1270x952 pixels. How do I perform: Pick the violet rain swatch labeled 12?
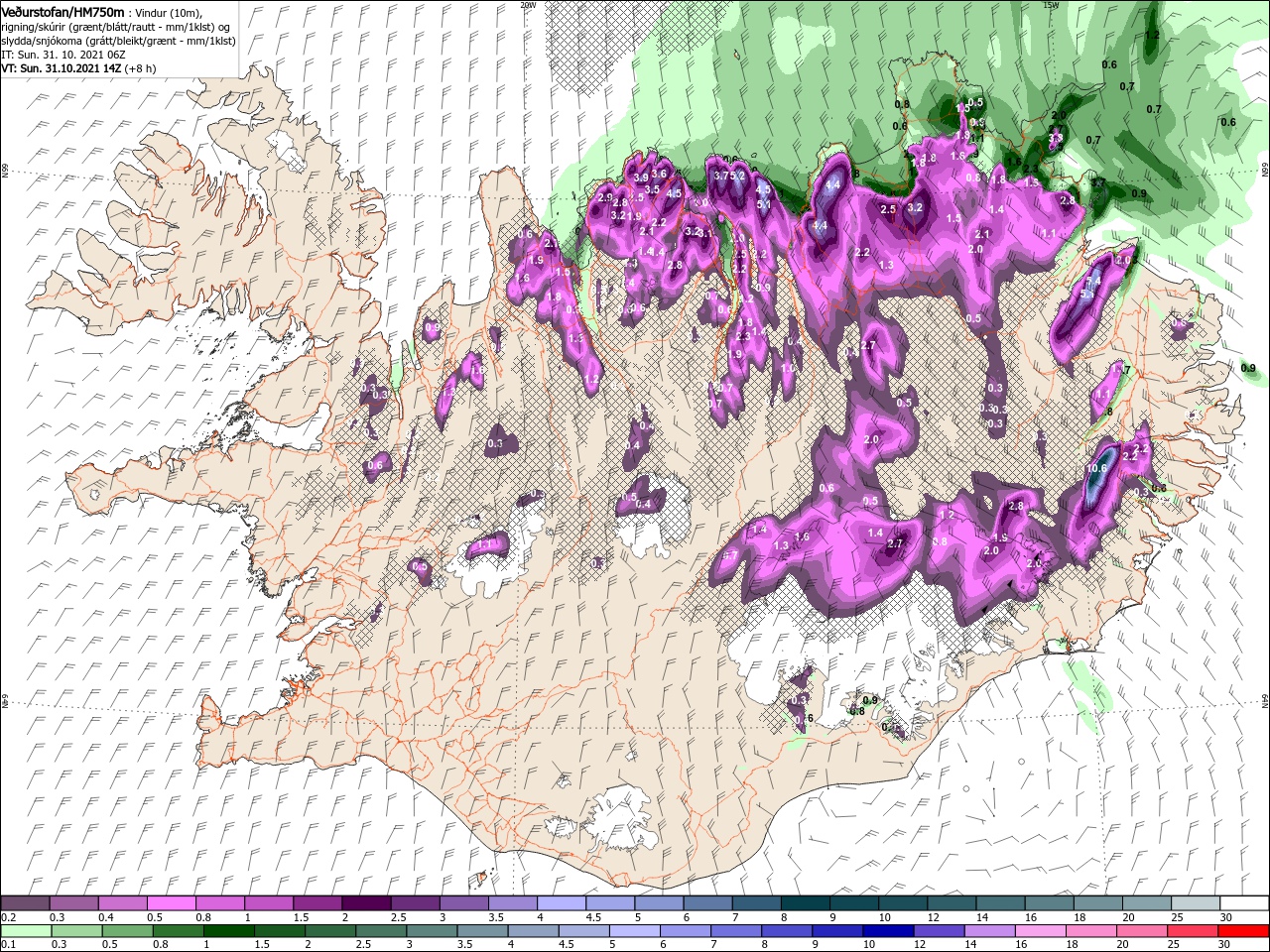pos(940,931)
